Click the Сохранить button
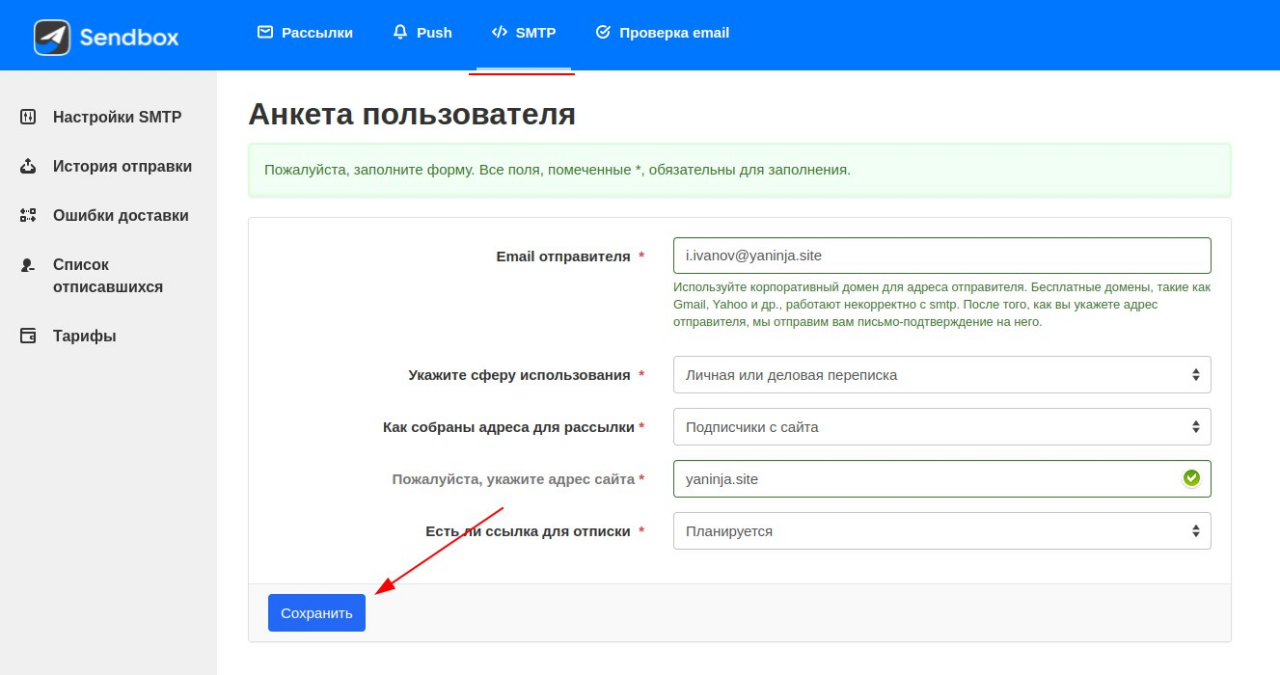Viewport: 1280px width, 675px height. tap(317, 613)
